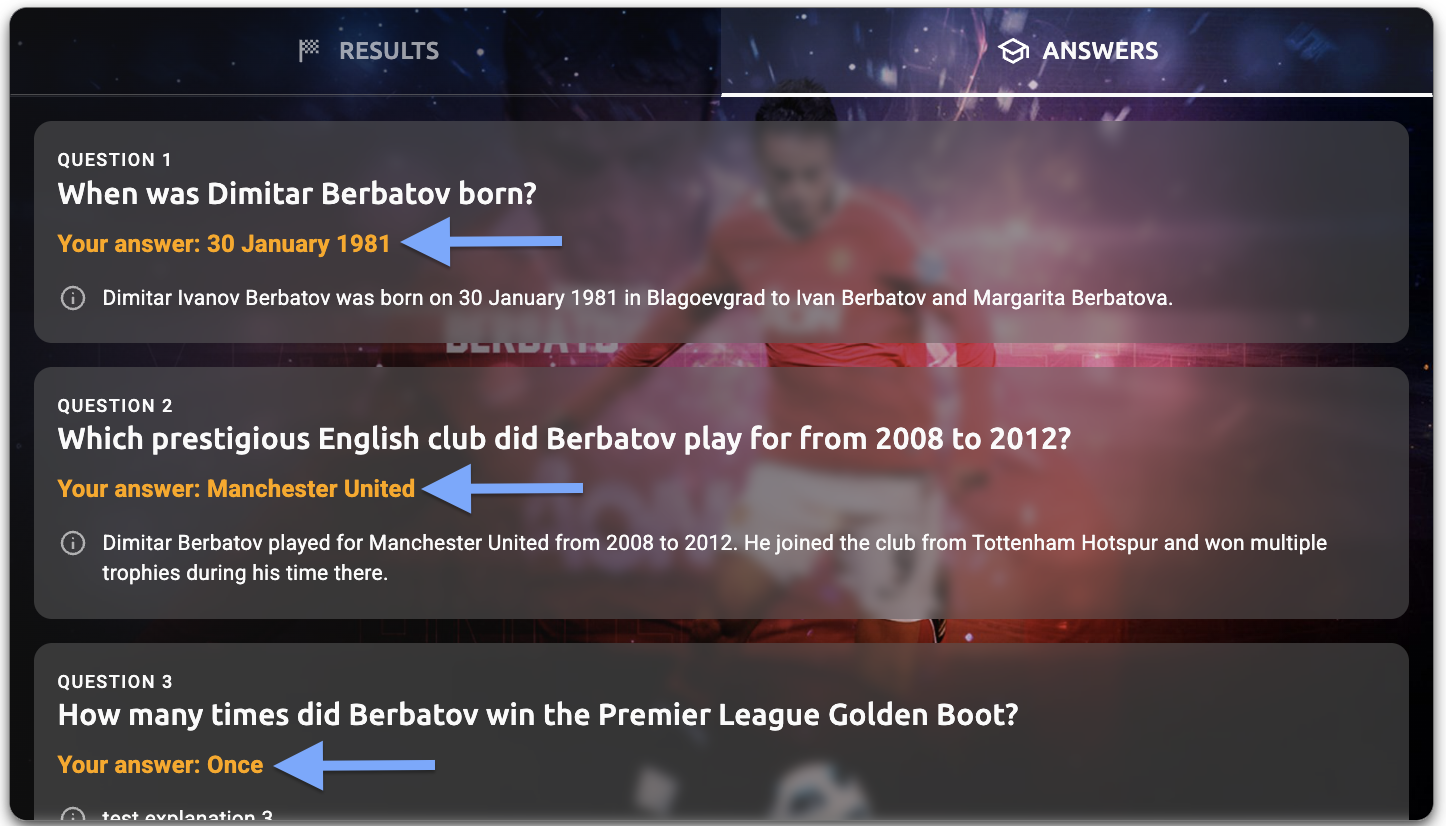Click "Your answer: Manchester United" text
This screenshot has width=1446, height=826.
[x=236, y=489]
